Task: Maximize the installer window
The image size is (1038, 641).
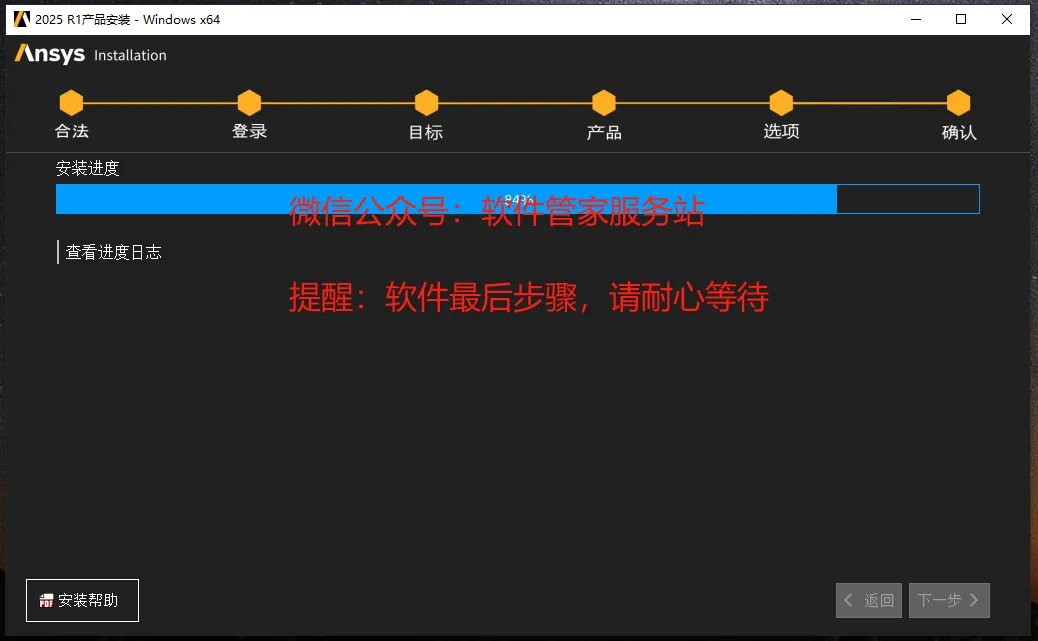Action: [x=961, y=19]
